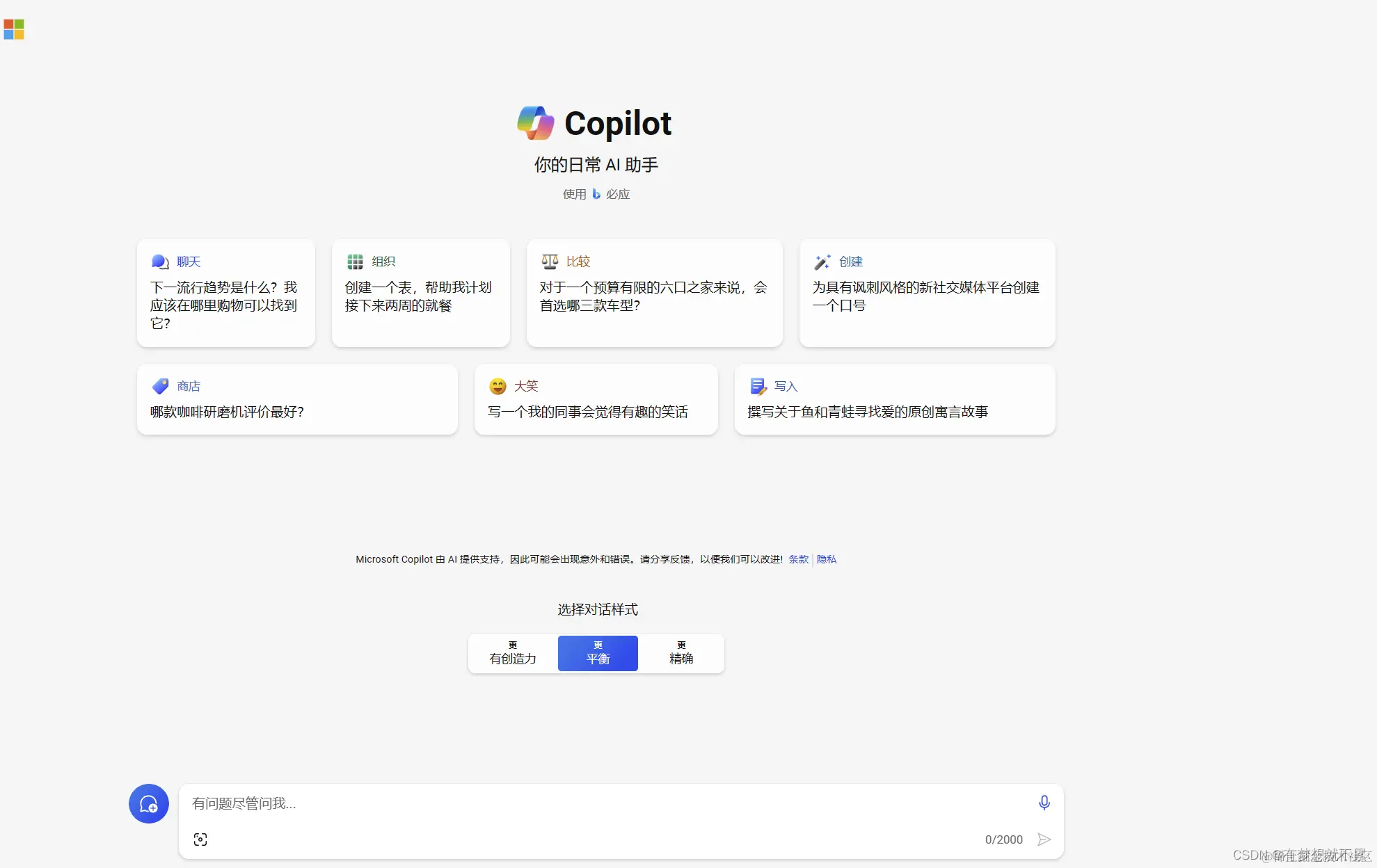
Task: Click the send arrow icon
Action: [1044, 839]
